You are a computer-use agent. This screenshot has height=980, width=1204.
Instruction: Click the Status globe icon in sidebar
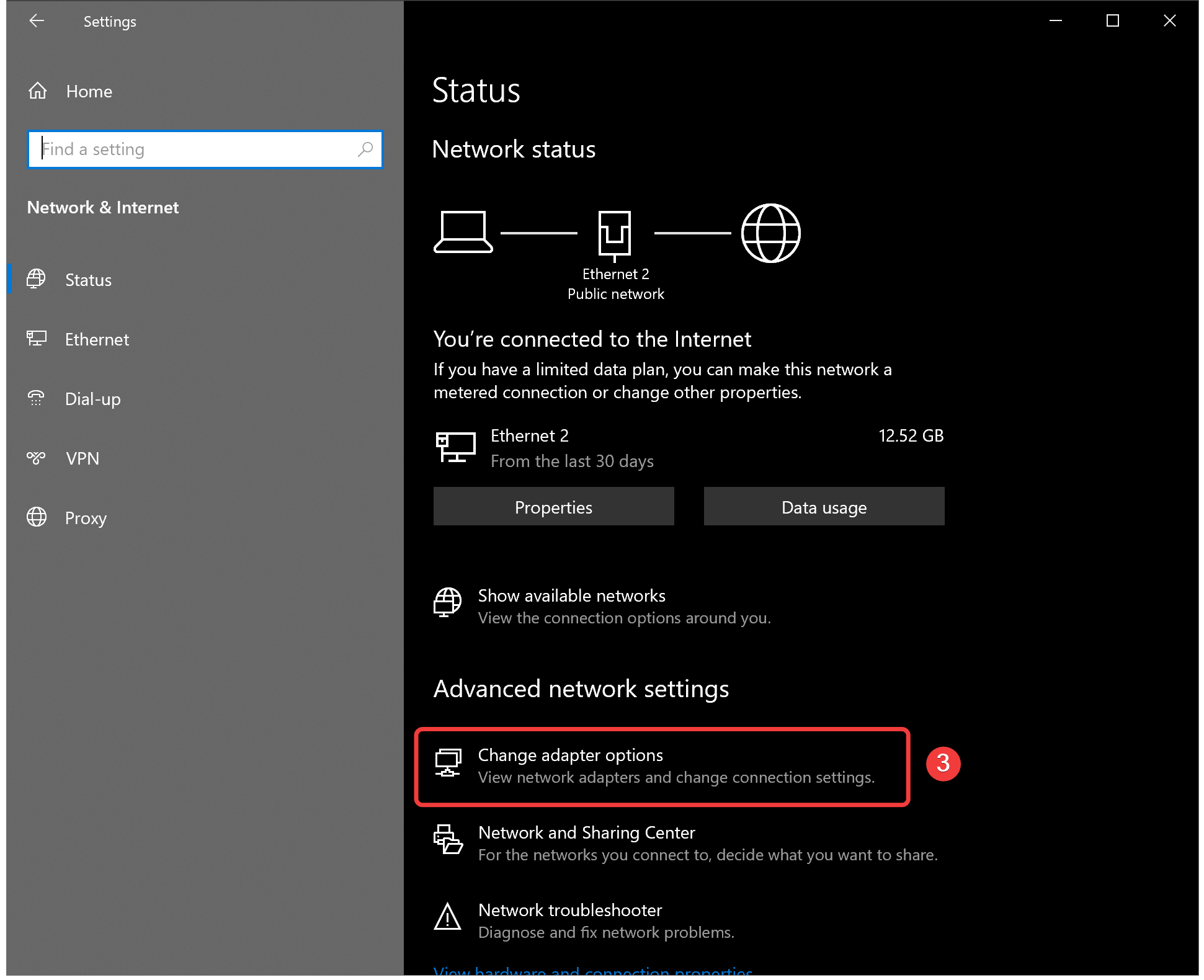(36, 279)
